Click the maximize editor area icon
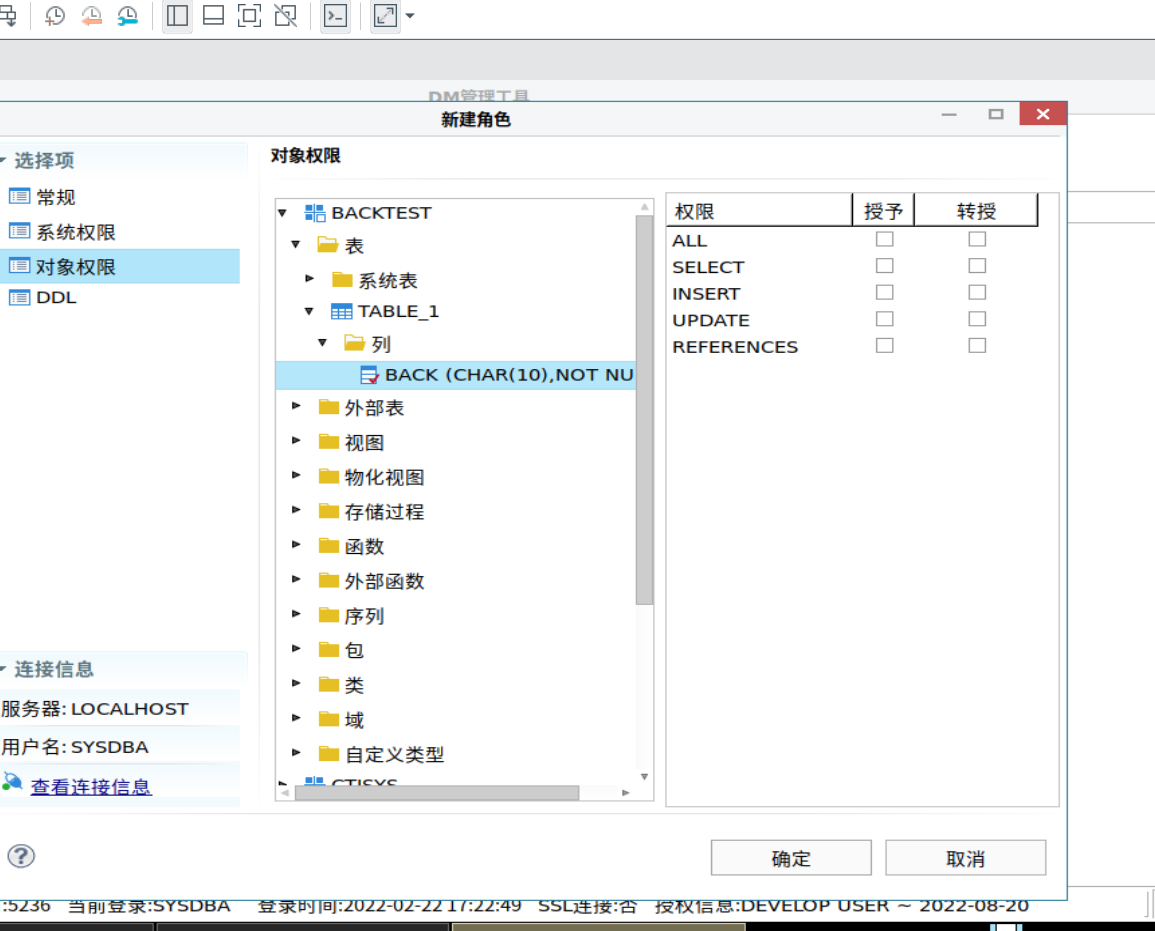The height and width of the screenshot is (931, 1155). click(250, 15)
